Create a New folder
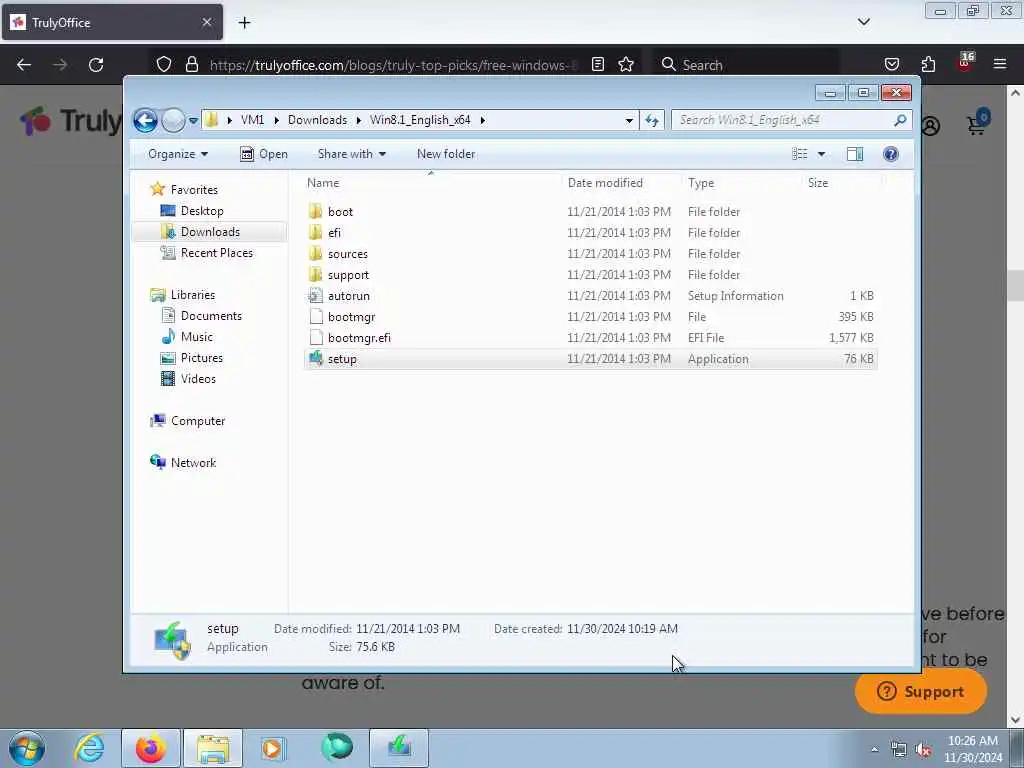1024x768 pixels. (x=446, y=154)
